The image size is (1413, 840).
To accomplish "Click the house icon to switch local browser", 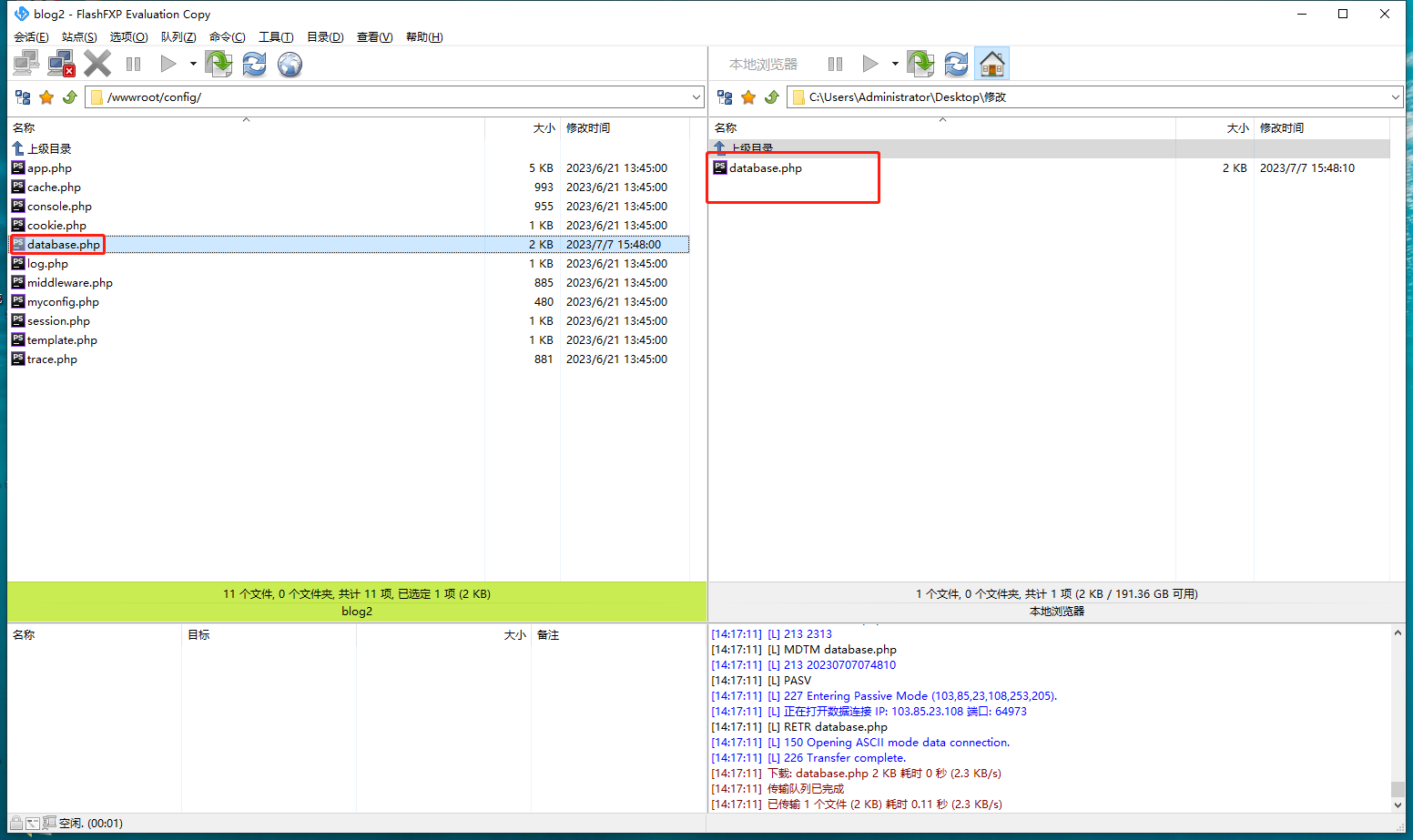I will coord(991,64).
